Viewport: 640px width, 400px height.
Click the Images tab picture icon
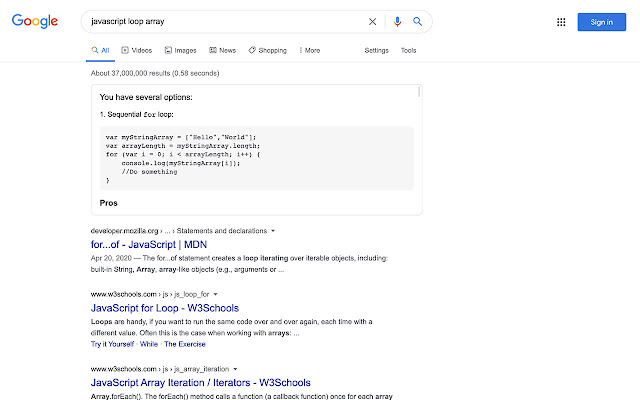(168, 50)
